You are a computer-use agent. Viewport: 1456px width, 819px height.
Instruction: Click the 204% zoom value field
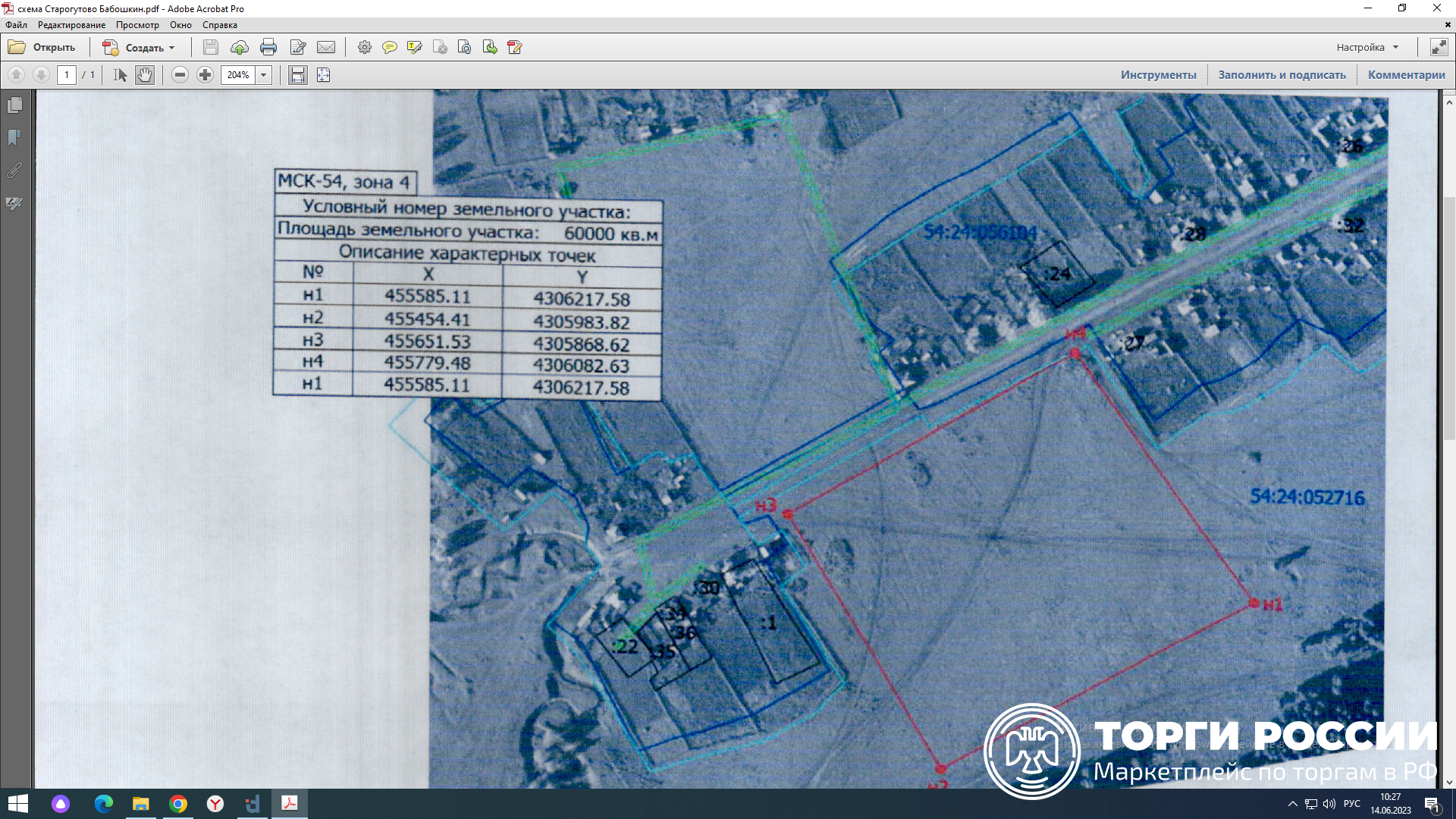[x=238, y=74]
